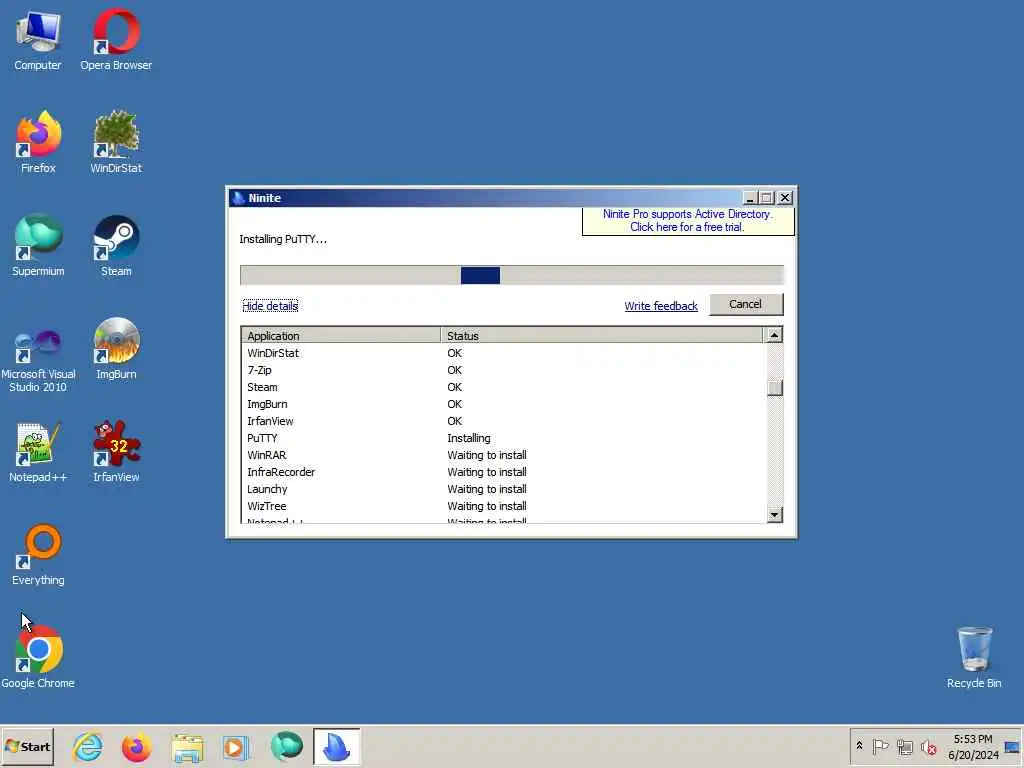Select the IrfanView row in the list
Screen dimensions: 1024x768
pos(502,421)
